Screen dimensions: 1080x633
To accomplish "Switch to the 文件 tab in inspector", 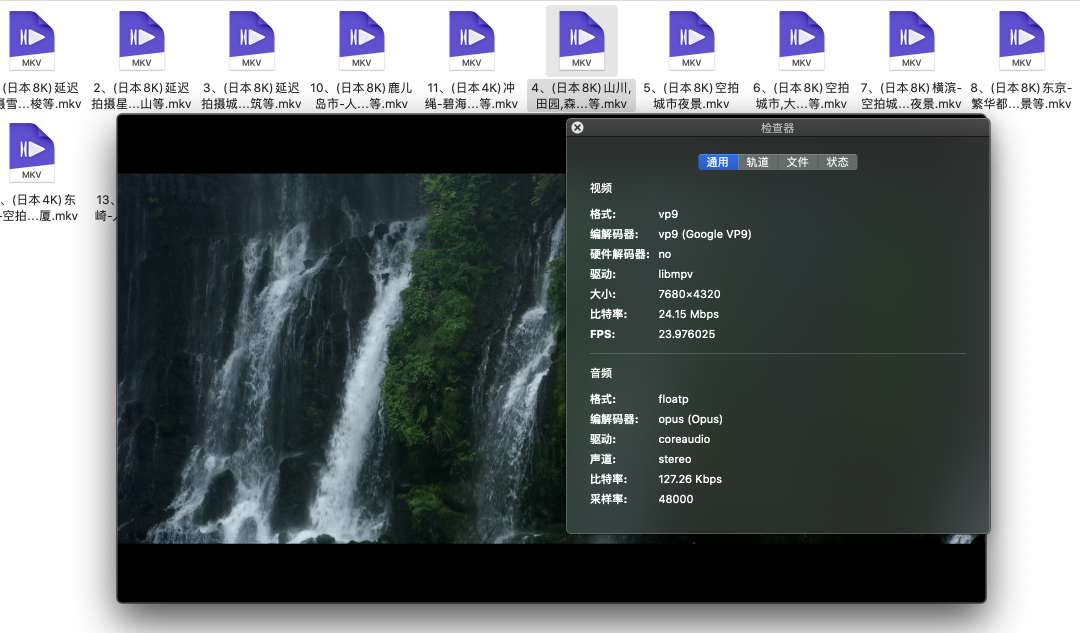I will (798, 162).
